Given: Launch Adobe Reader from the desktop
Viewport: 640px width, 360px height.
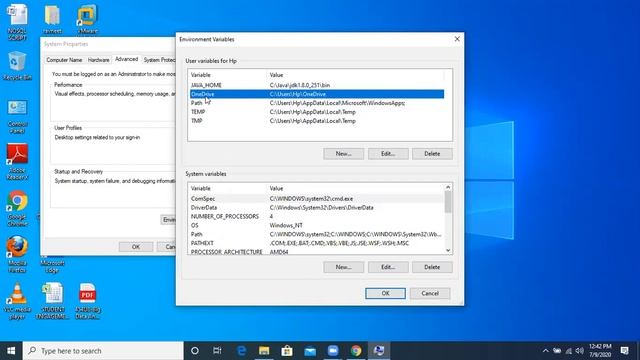Looking at the screenshot, I should click(x=17, y=162).
